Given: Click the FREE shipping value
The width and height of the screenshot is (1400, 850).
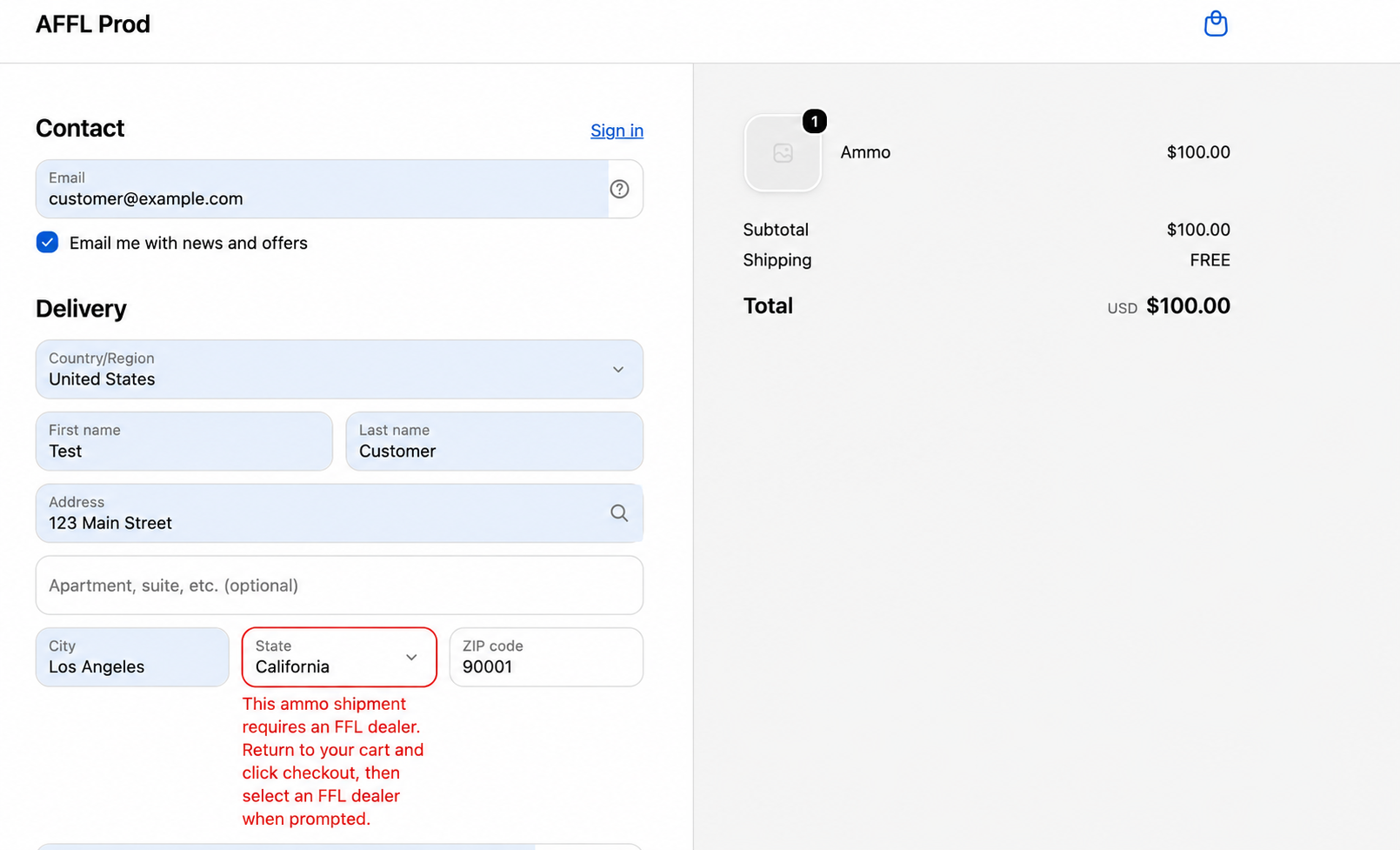Looking at the screenshot, I should coord(1210,260).
